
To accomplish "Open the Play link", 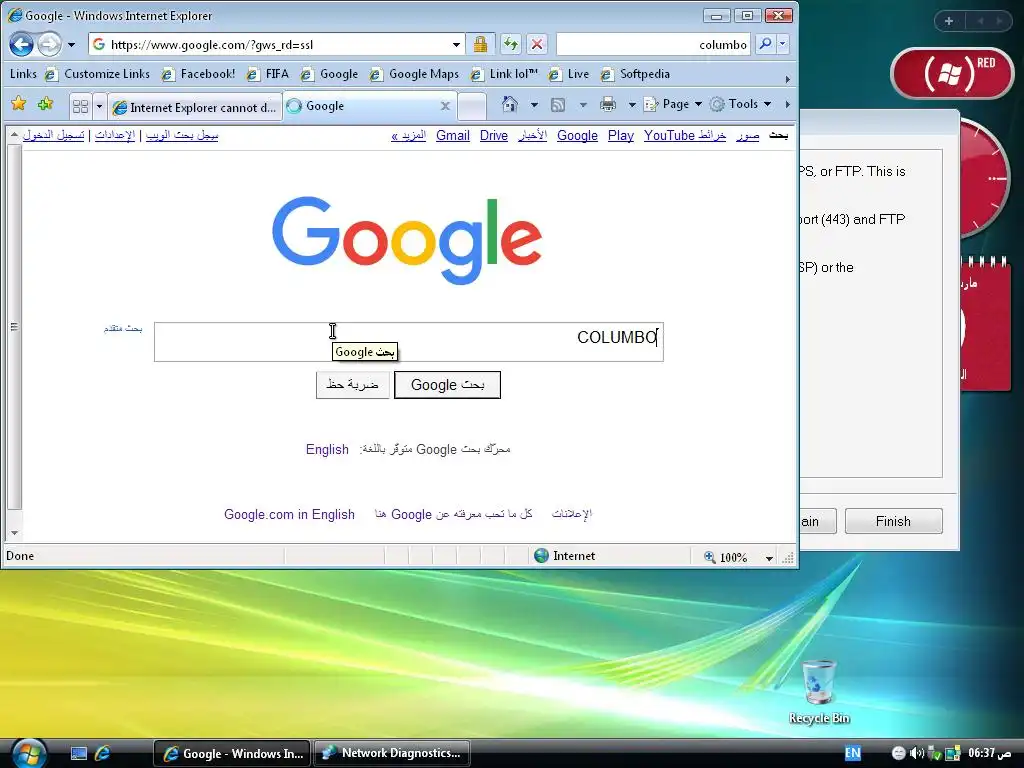I will (620, 136).
